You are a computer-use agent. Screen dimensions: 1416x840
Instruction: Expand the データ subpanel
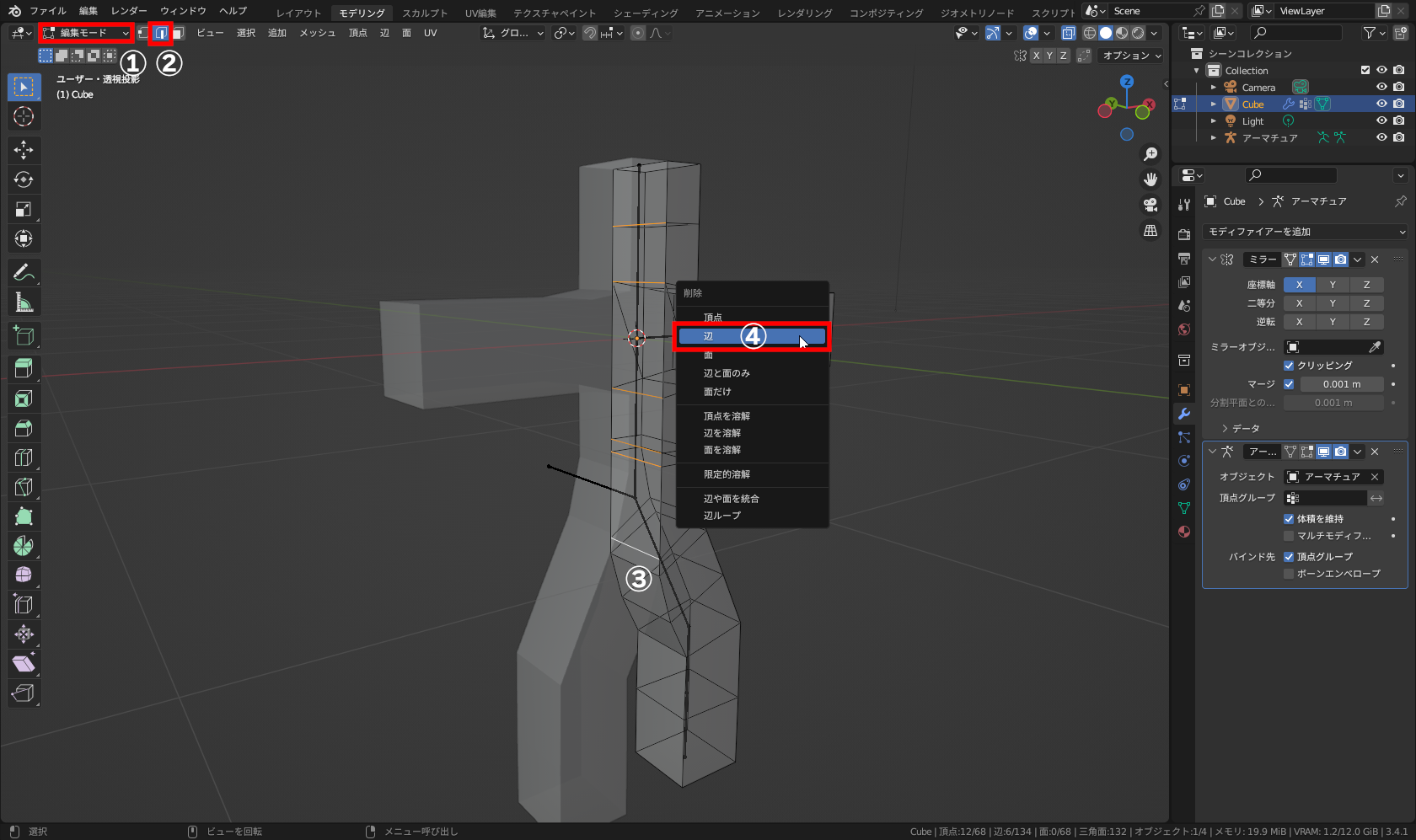coord(1226,429)
